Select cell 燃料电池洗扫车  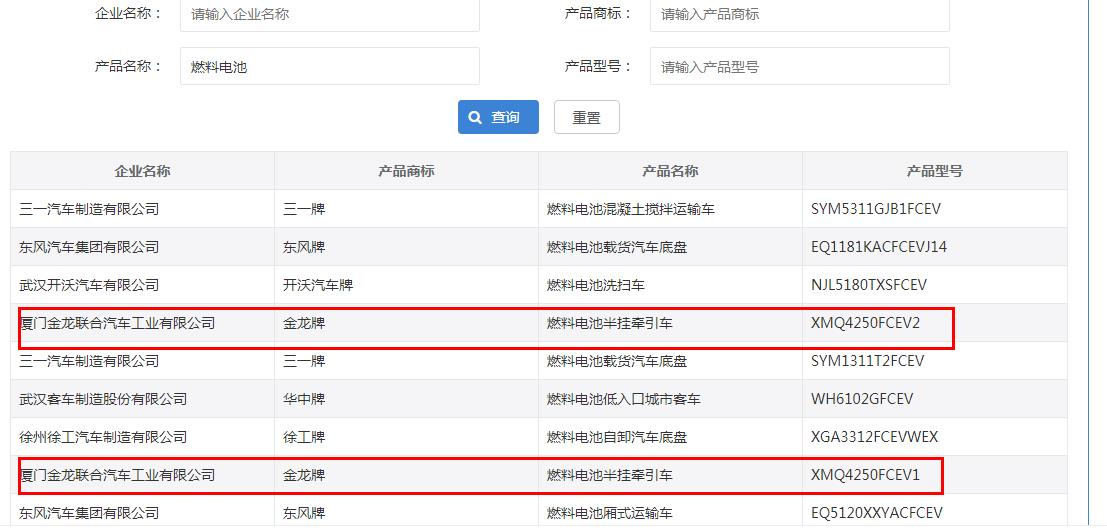click(x=670, y=285)
